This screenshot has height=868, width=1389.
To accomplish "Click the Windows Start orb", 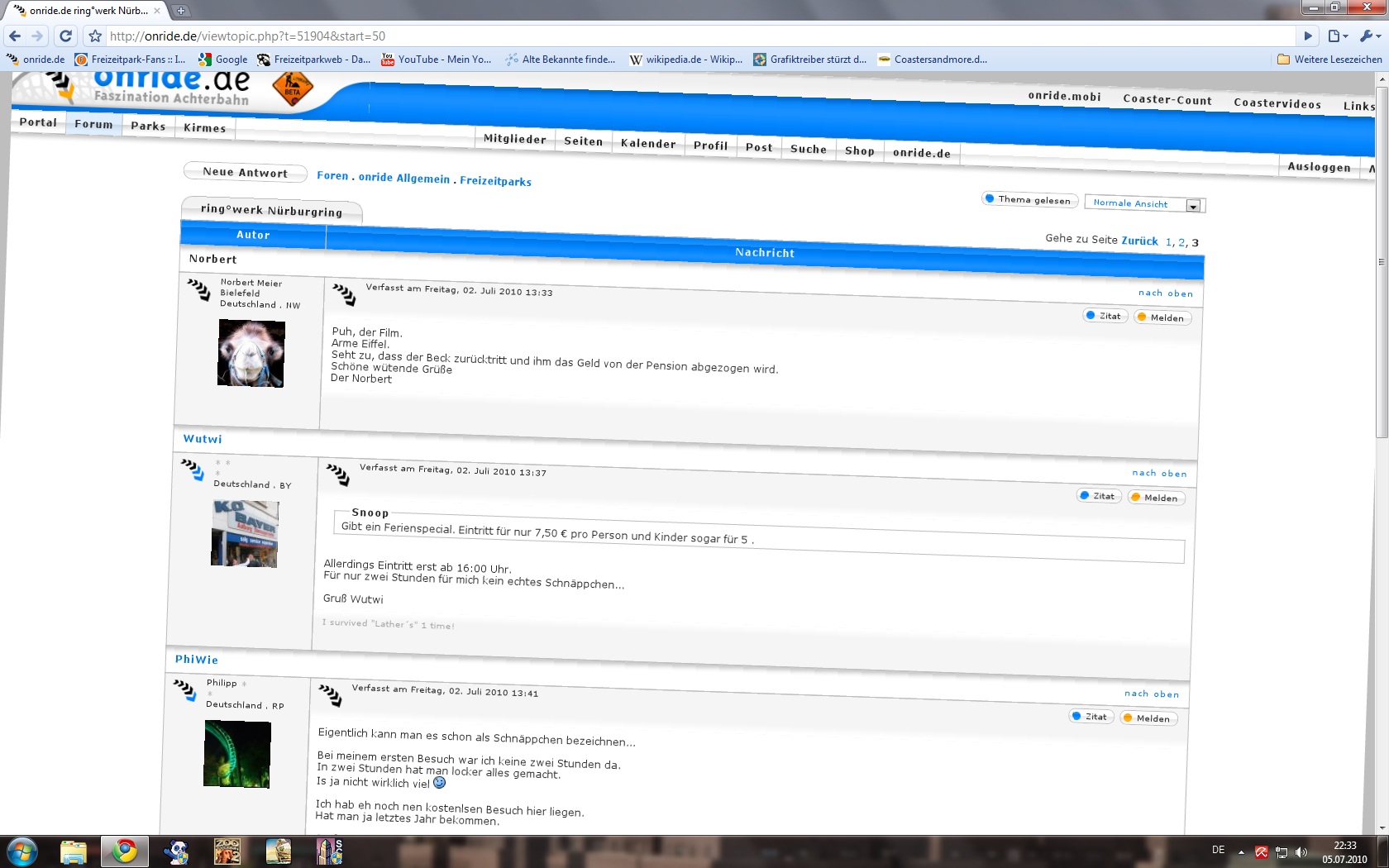I will pos(22,851).
